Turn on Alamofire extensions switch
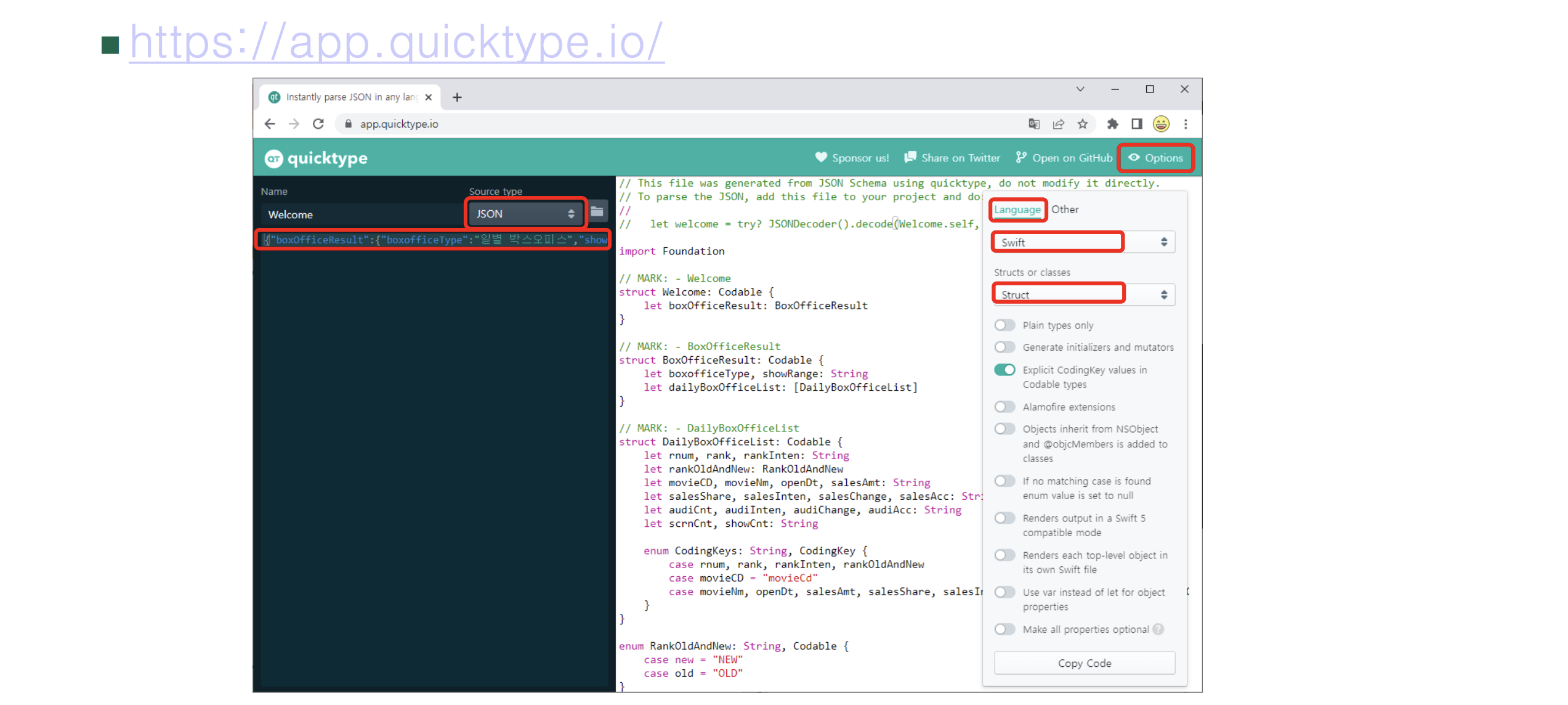The height and width of the screenshot is (705, 1568). point(1004,407)
